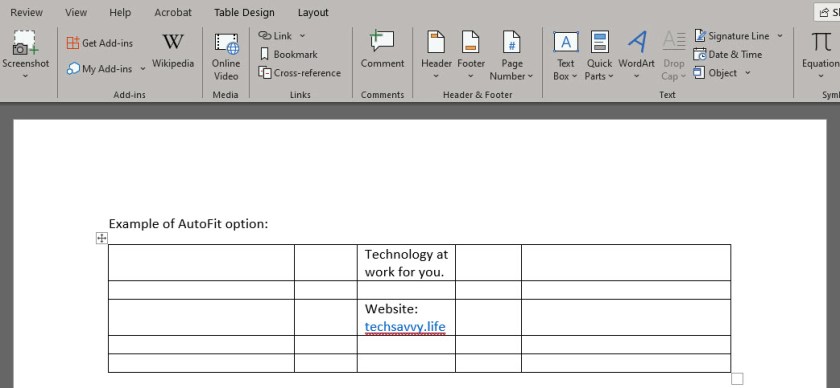
Task: Open the Acrobat tab
Action: (x=172, y=12)
